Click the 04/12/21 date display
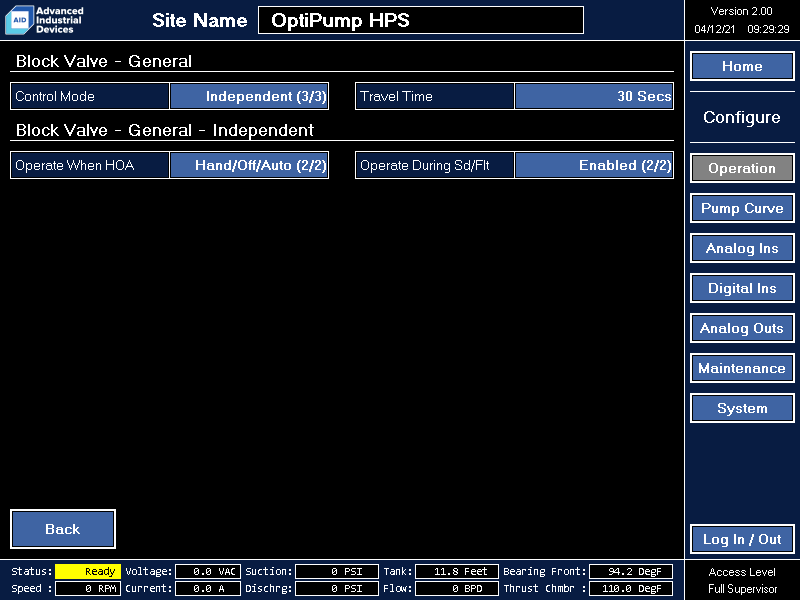 point(714,29)
